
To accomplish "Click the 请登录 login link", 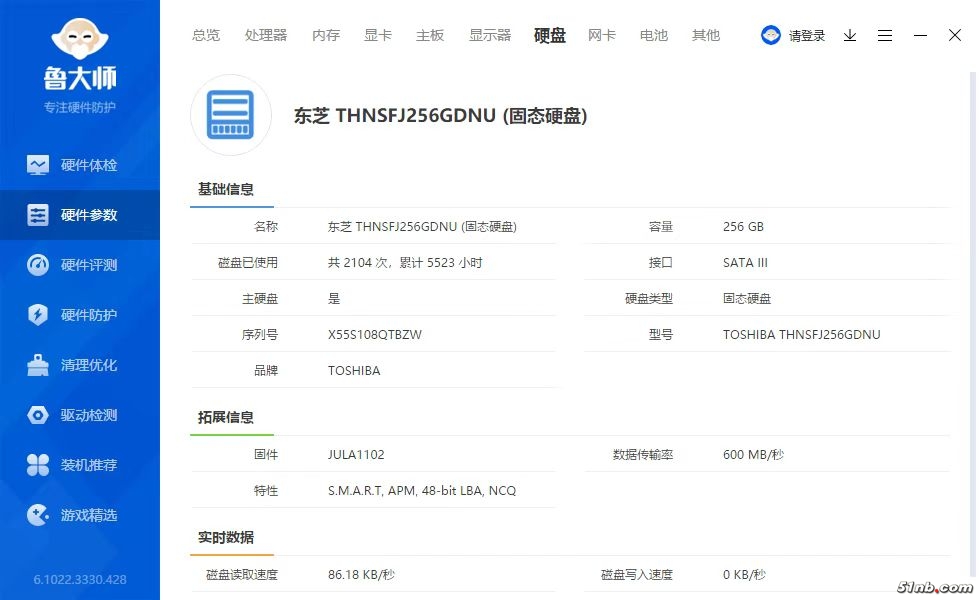I will click(807, 35).
